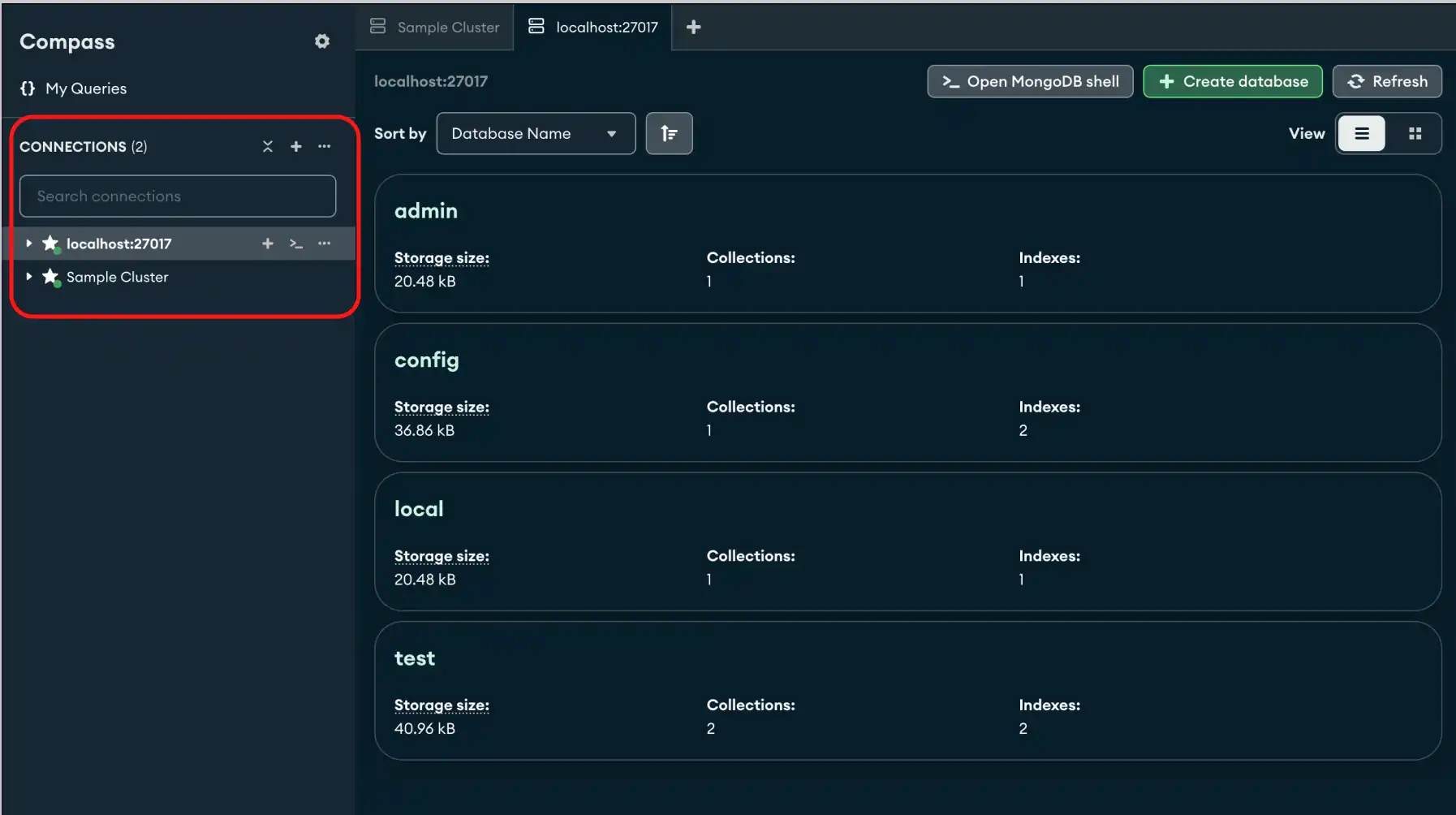1456x815 pixels.
Task: Click Storage size label in local card
Action: tap(442, 557)
